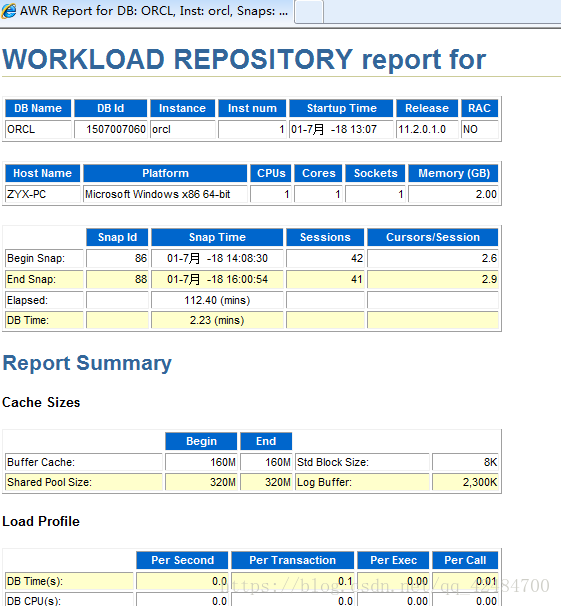Click the Cores column header
The width and height of the screenshot is (561, 606).
[x=318, y=173]
